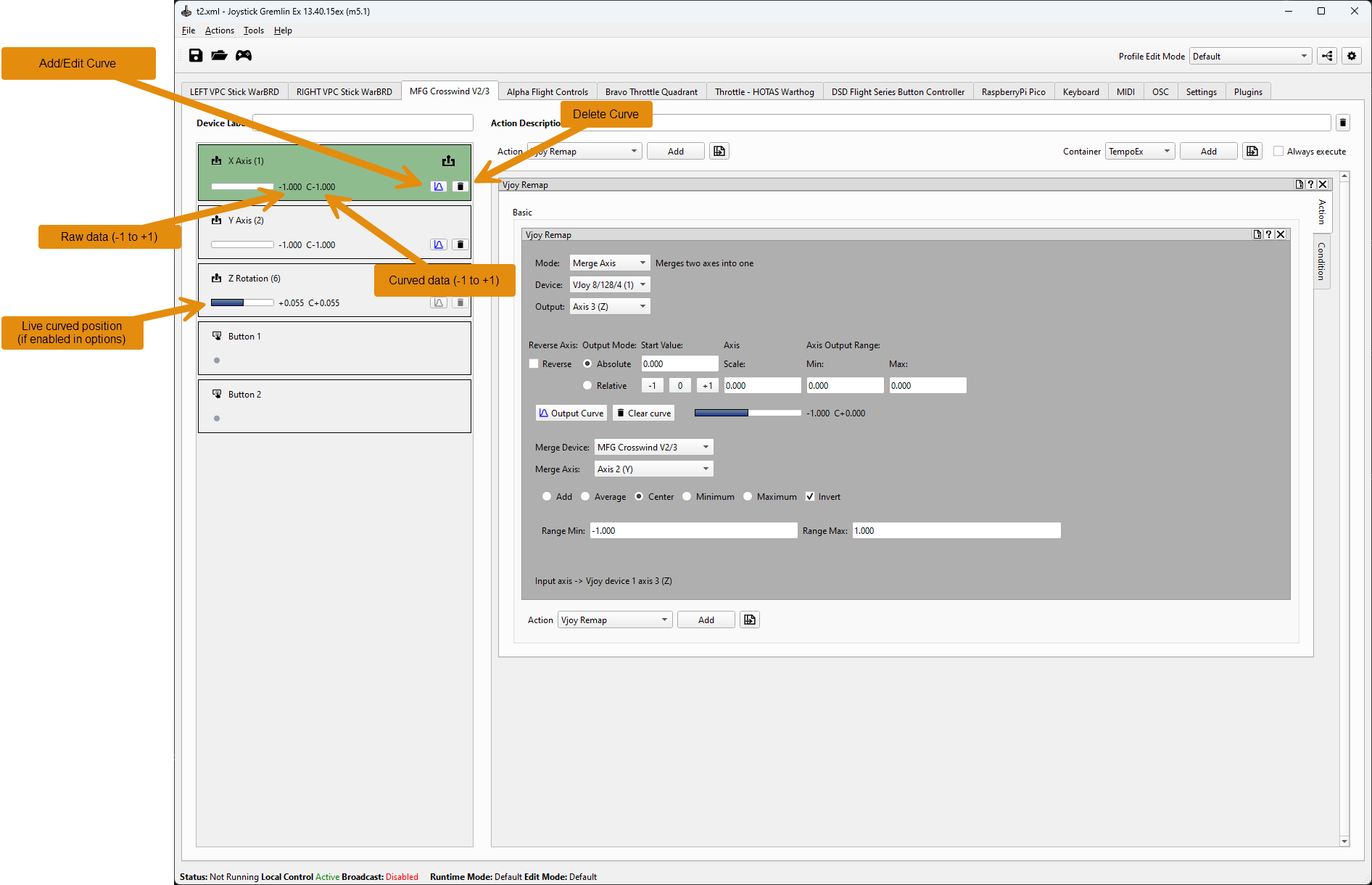This screenshot has width=1372, height=885.
Task: Open the top Action type dropdown
Action: point(584,151)
